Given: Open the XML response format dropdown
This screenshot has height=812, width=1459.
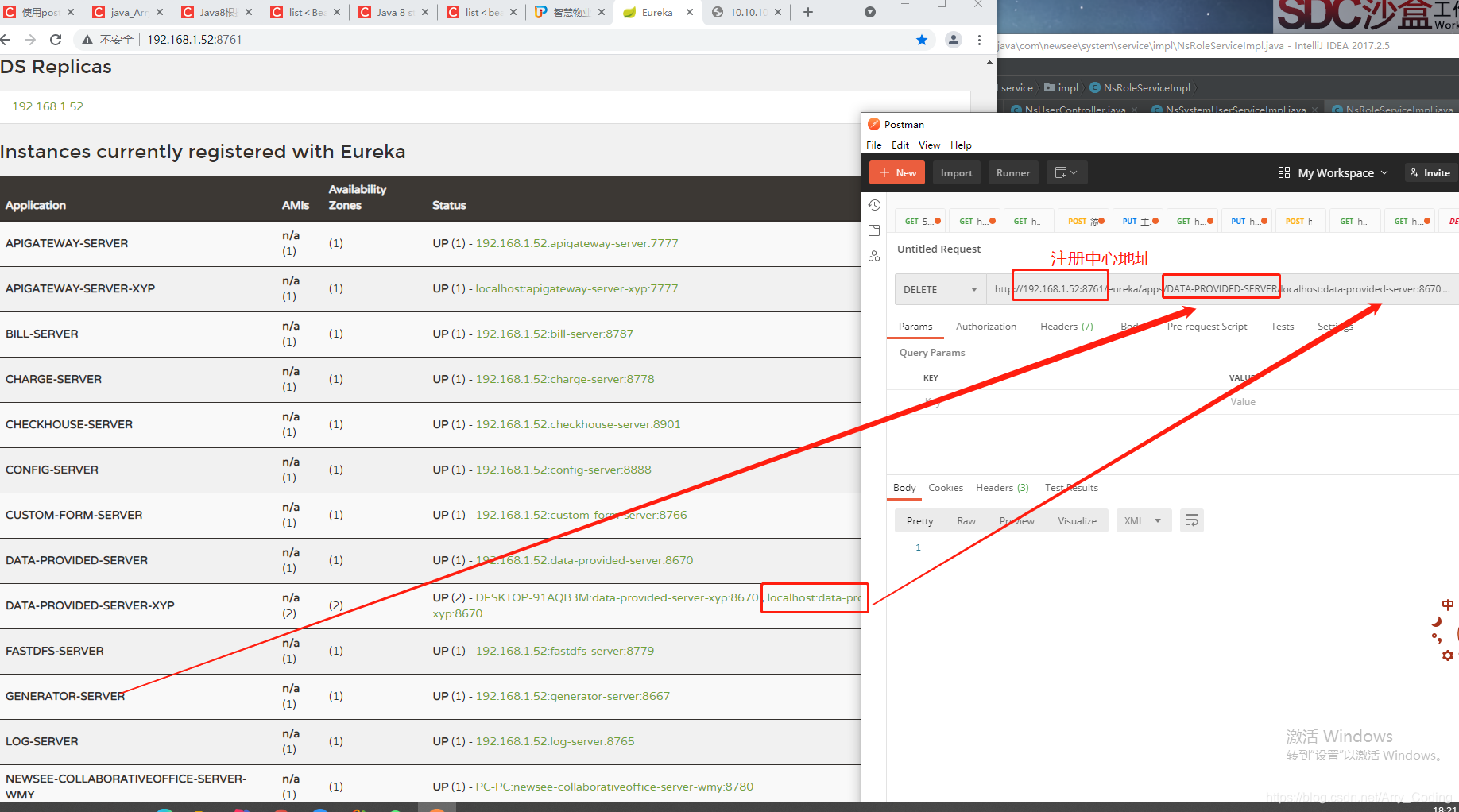Looking at the screenshot, I should (x=1144, y=520).
